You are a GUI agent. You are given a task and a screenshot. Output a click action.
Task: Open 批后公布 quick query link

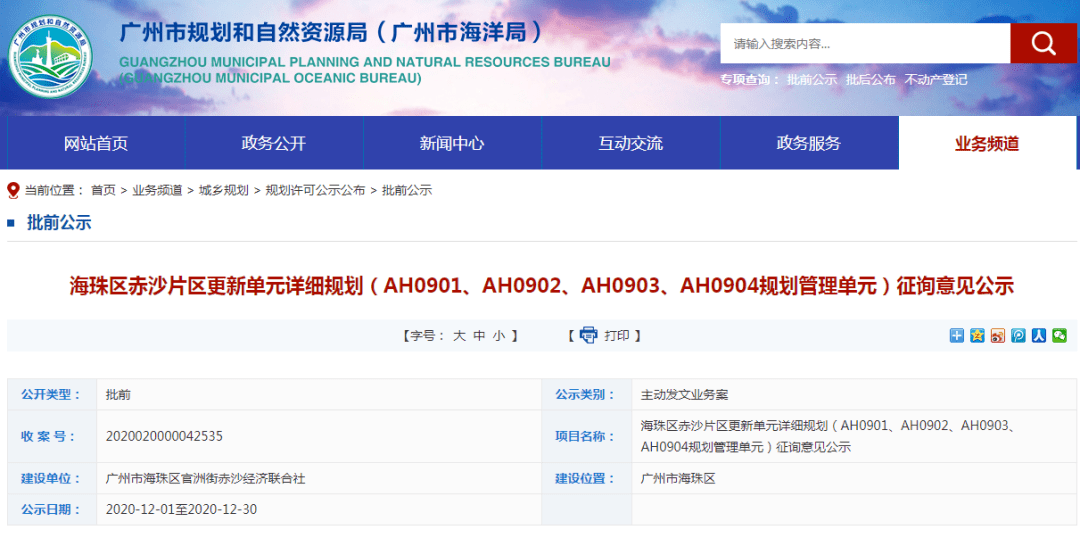(871, 79)
